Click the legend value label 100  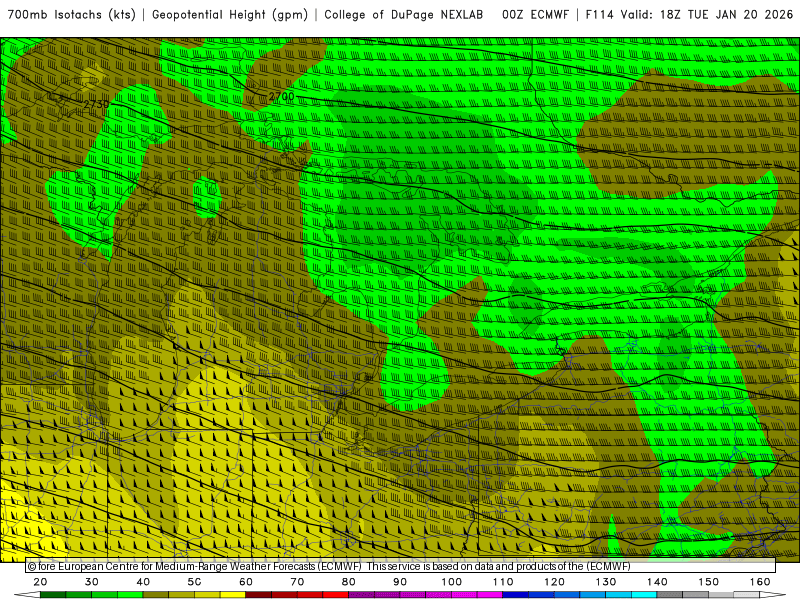tap(452, 582)
